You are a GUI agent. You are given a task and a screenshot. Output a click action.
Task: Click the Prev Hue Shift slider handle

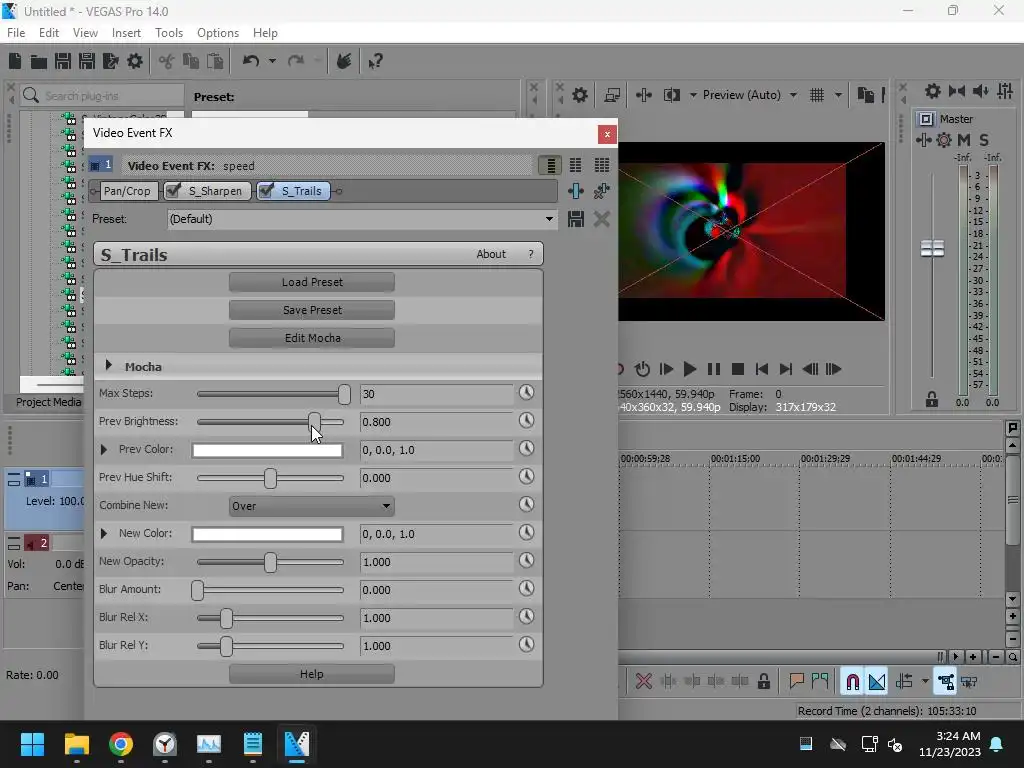click(270, 478)
